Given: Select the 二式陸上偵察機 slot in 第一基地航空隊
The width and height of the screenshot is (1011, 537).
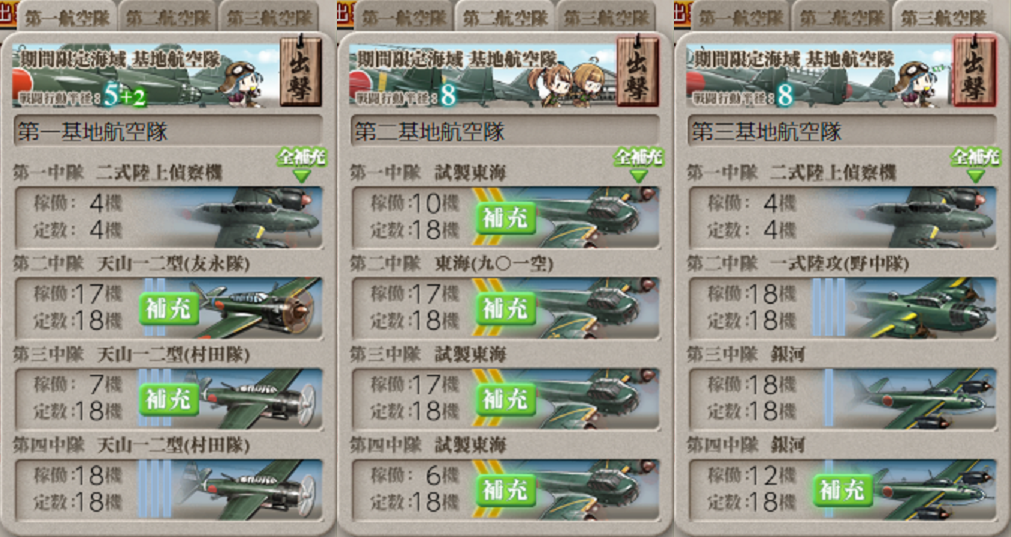Looking at the screenshot, I should point(169,217).
